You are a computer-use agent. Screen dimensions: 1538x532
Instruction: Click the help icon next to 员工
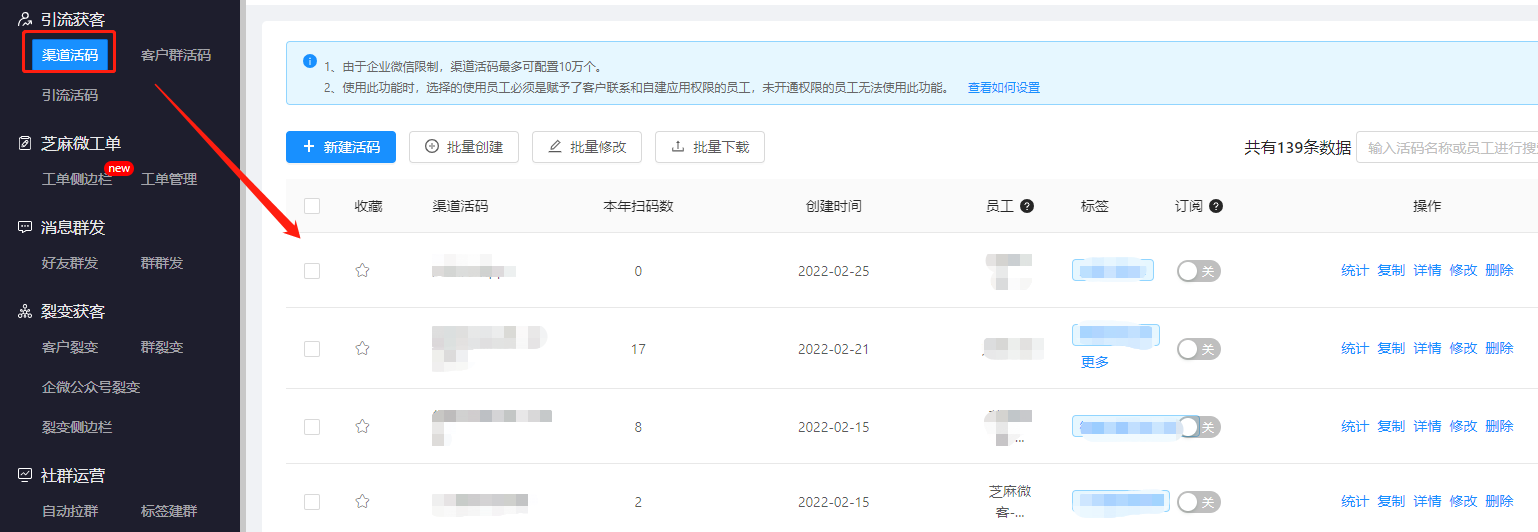pos(1027,206)
